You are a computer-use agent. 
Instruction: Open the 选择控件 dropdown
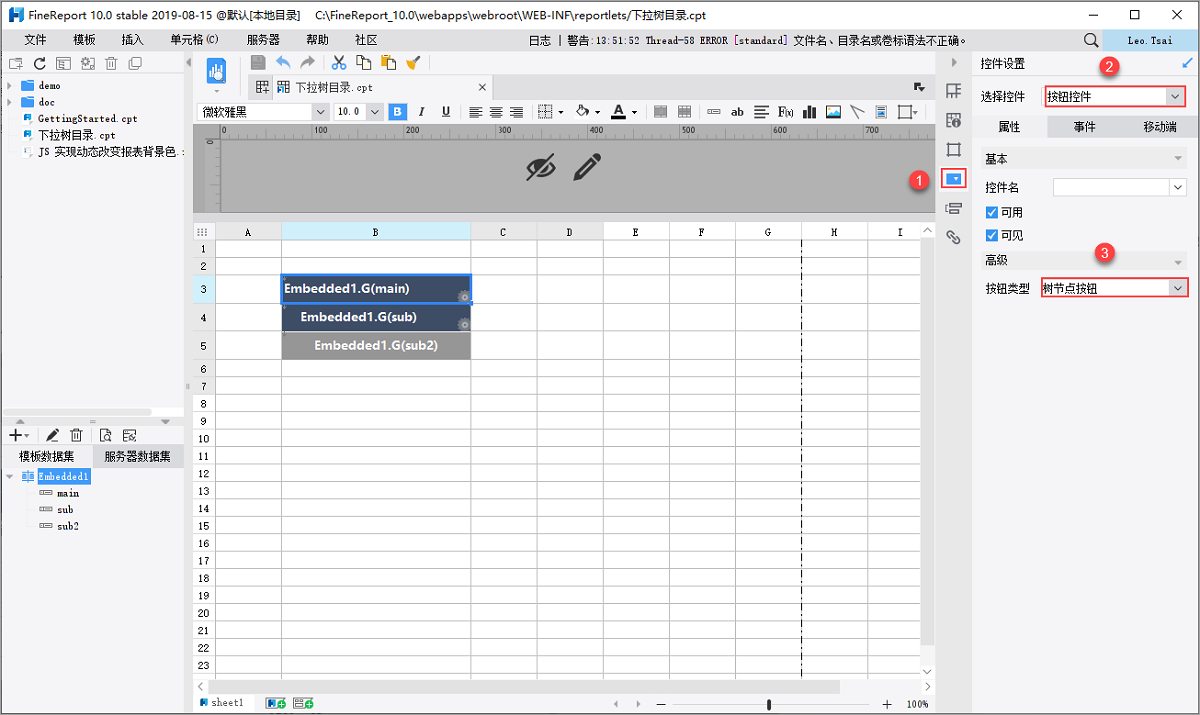pyautogui.click(x=1115, y=96)
